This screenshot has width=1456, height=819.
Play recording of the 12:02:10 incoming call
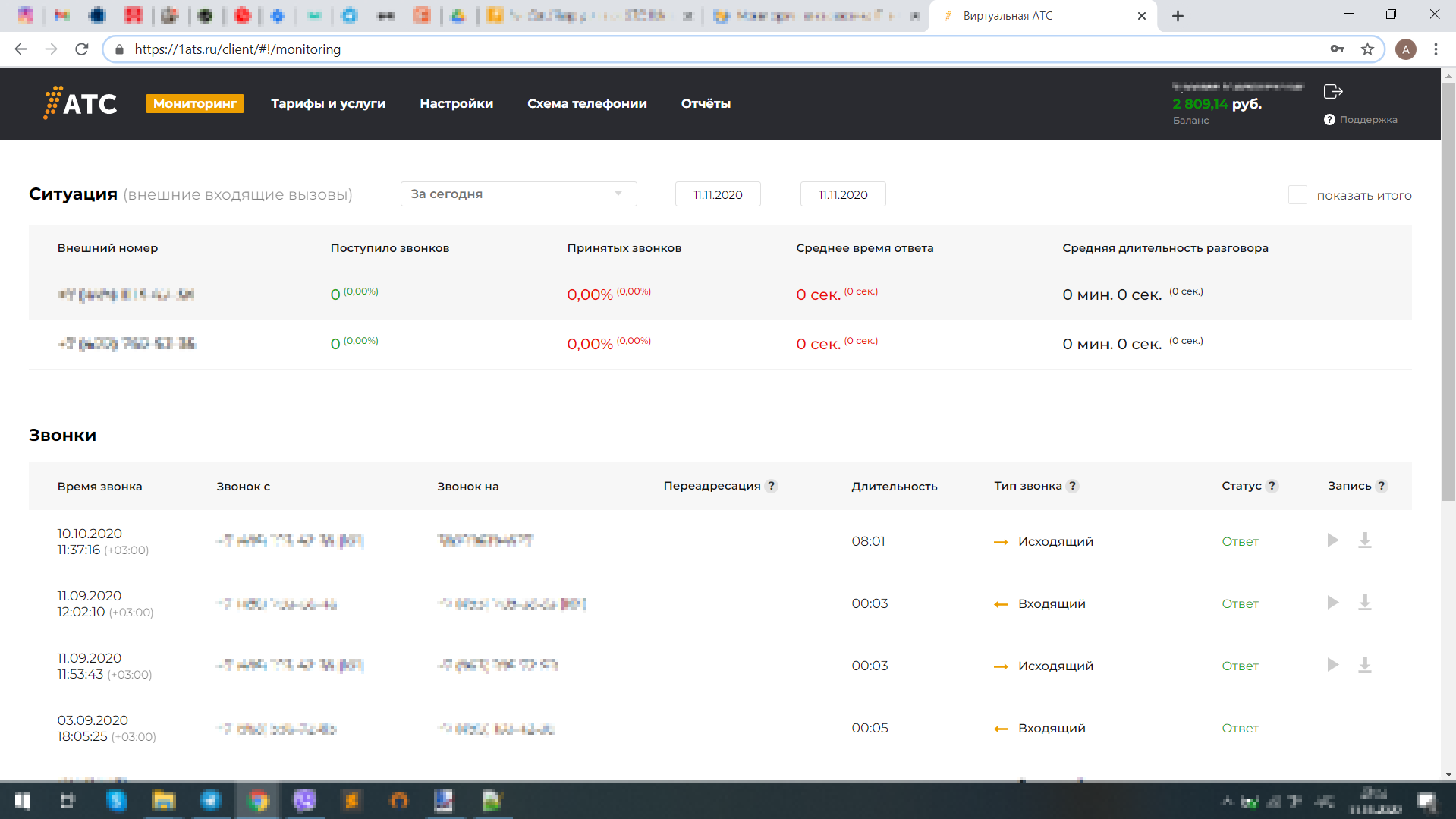(x=1332, y=603)
